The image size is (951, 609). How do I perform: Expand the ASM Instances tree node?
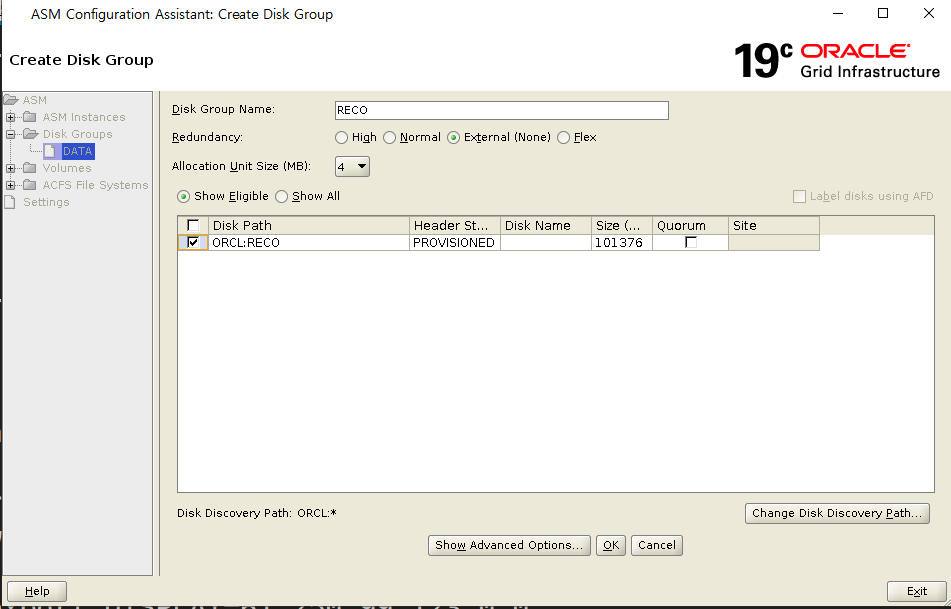[10, 117]
